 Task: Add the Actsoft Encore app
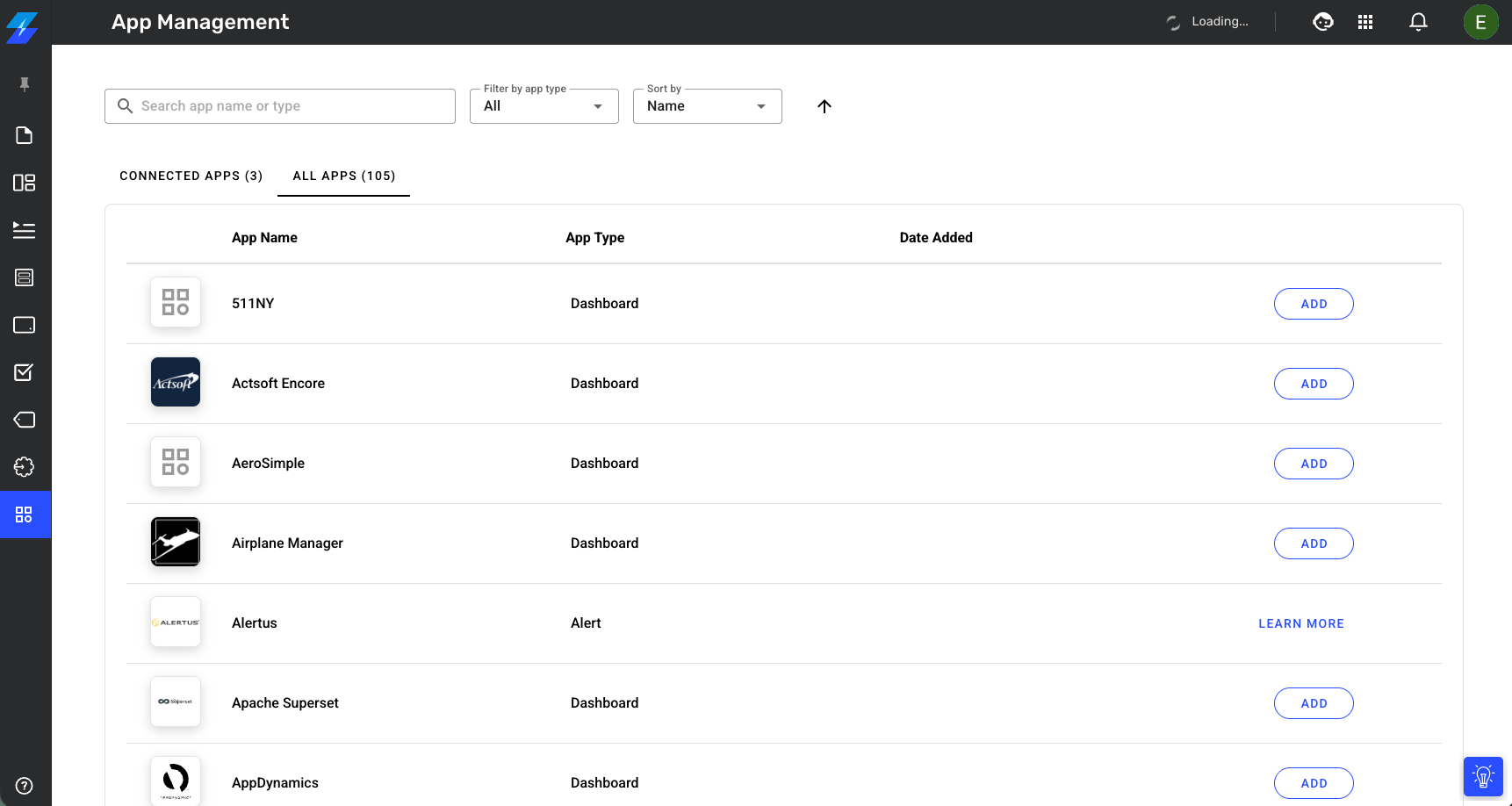point(1314,384)
